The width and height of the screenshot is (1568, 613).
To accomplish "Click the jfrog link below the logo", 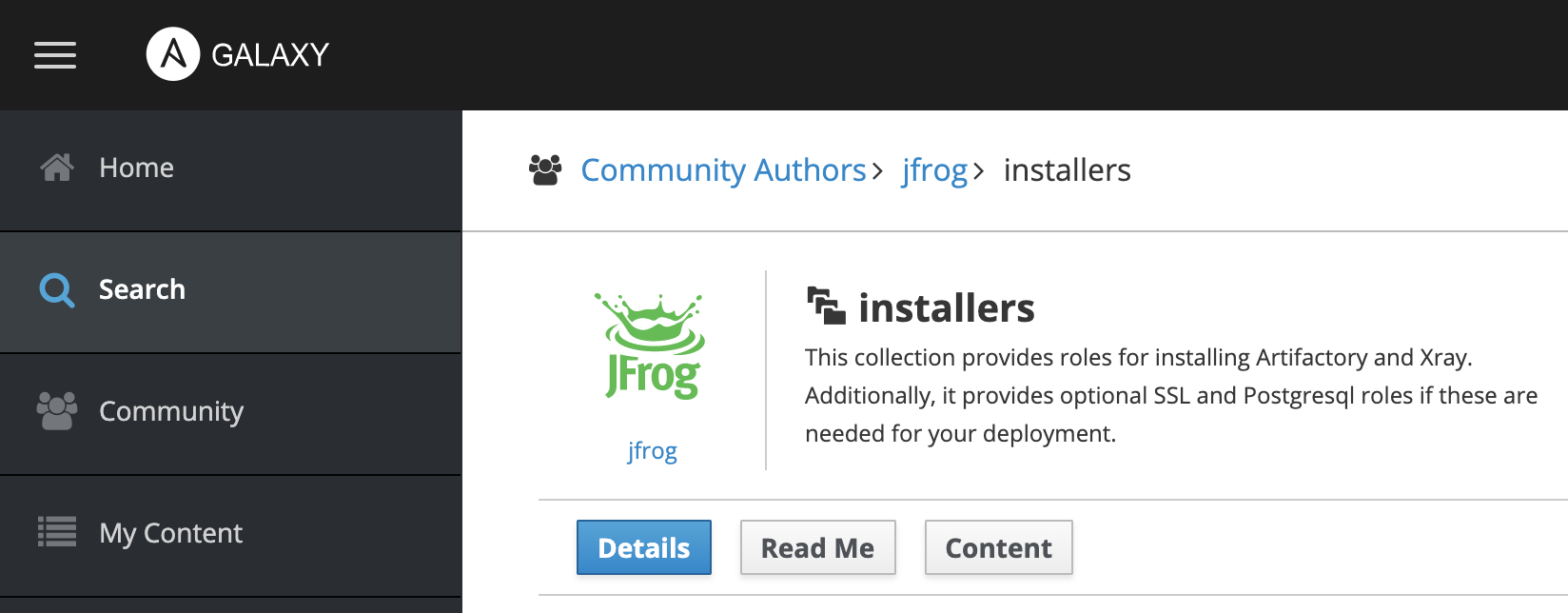I will click(653, 450).
